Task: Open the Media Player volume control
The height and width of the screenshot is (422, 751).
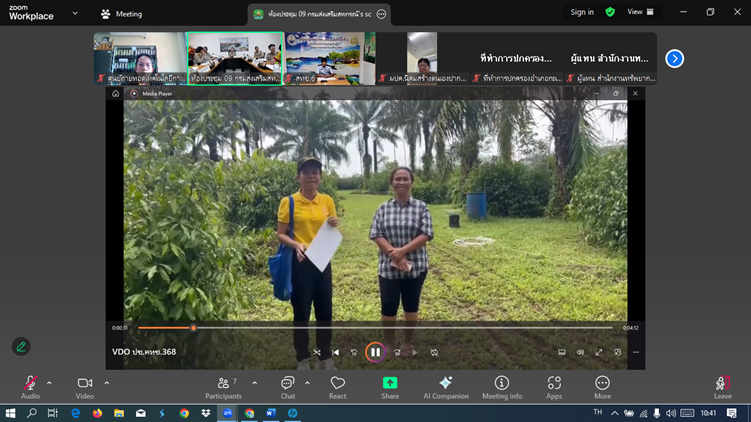Action: tap(580, 353)
